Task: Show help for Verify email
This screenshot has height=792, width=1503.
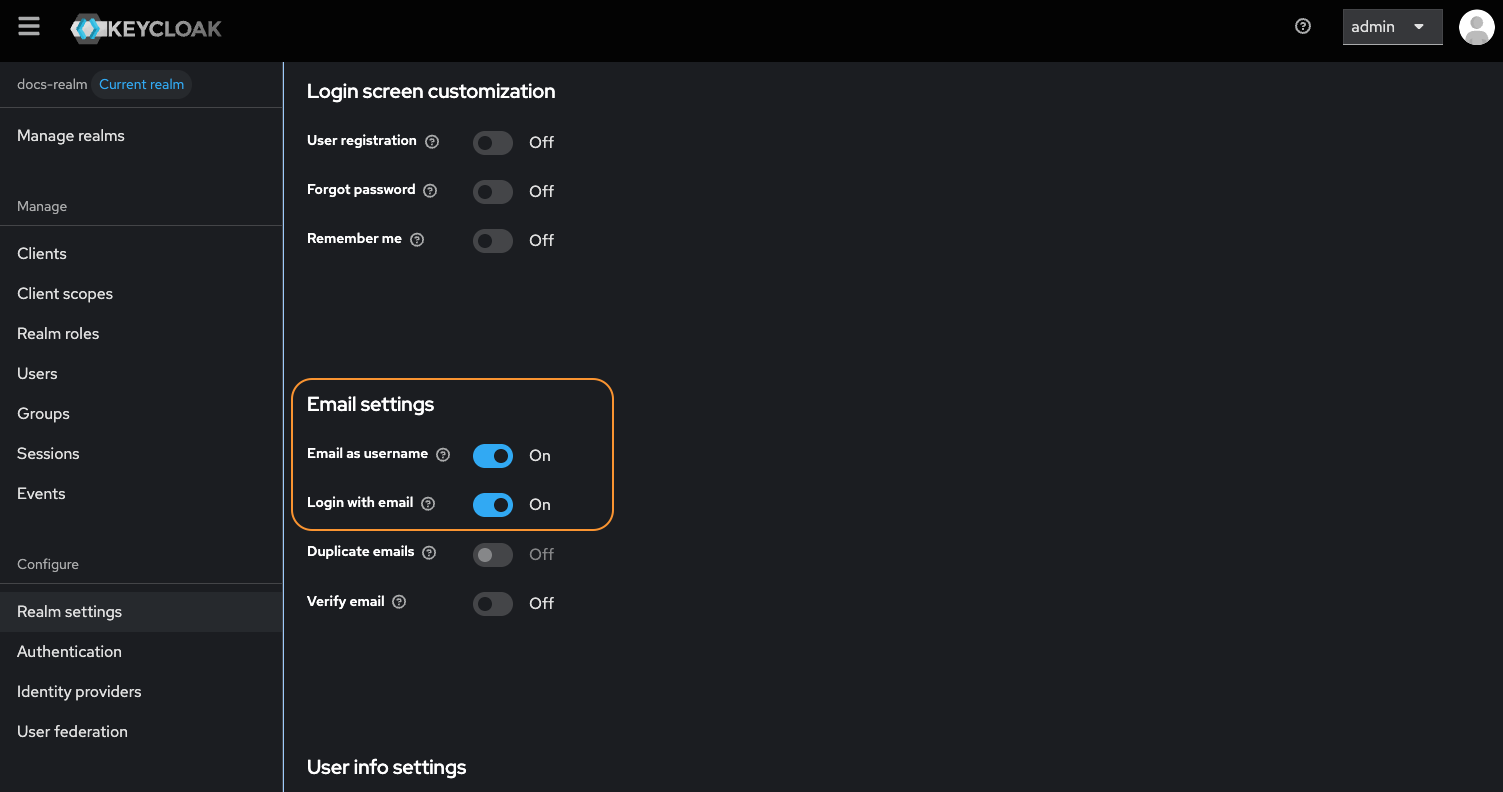Action: (x=399, y=602)
